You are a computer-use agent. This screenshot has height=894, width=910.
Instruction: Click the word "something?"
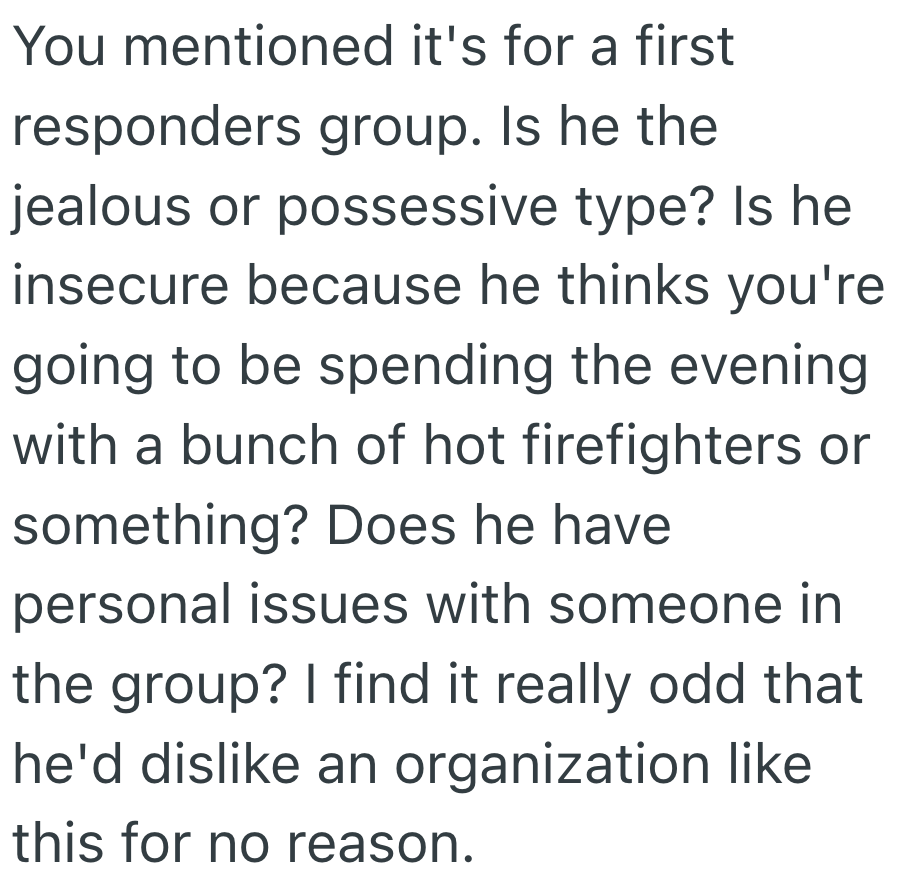[159, 527]
